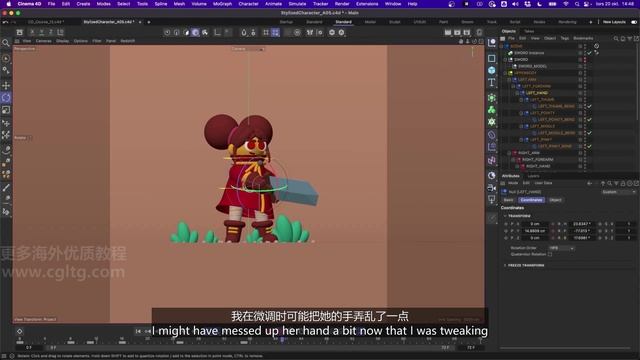Select LEFT_FOREARM in object tree

[x=536, y=87]
